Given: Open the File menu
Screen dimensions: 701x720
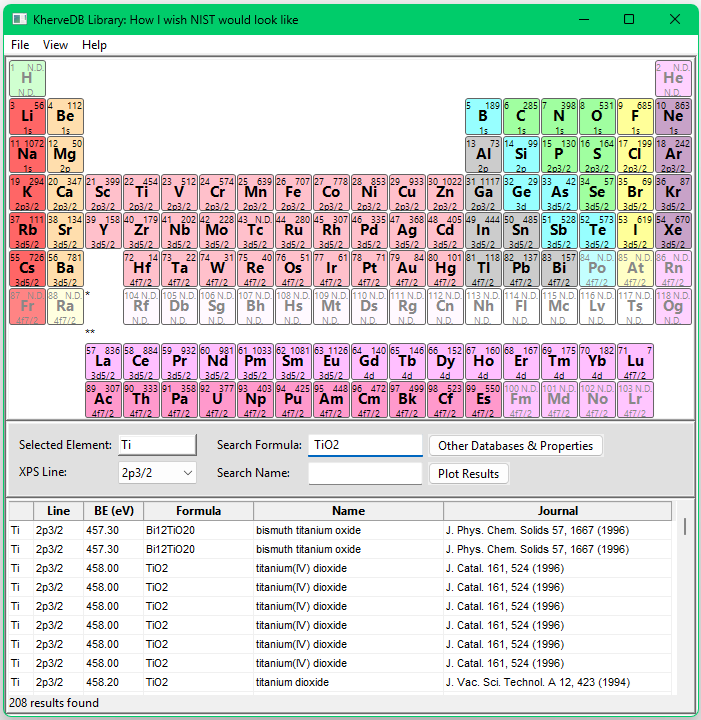Looking at the screenshot, I should 20,45.
